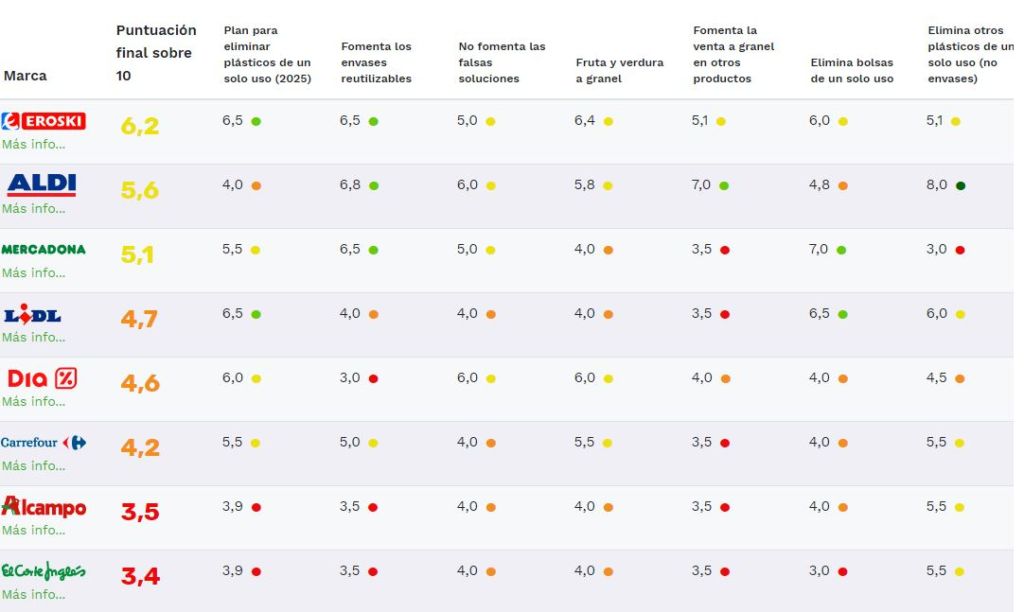The height and width of the screenshot is (612, 1024).
Task: Click the Elimina bolsas de un solo uso header
Action: [x=852, y=70]
